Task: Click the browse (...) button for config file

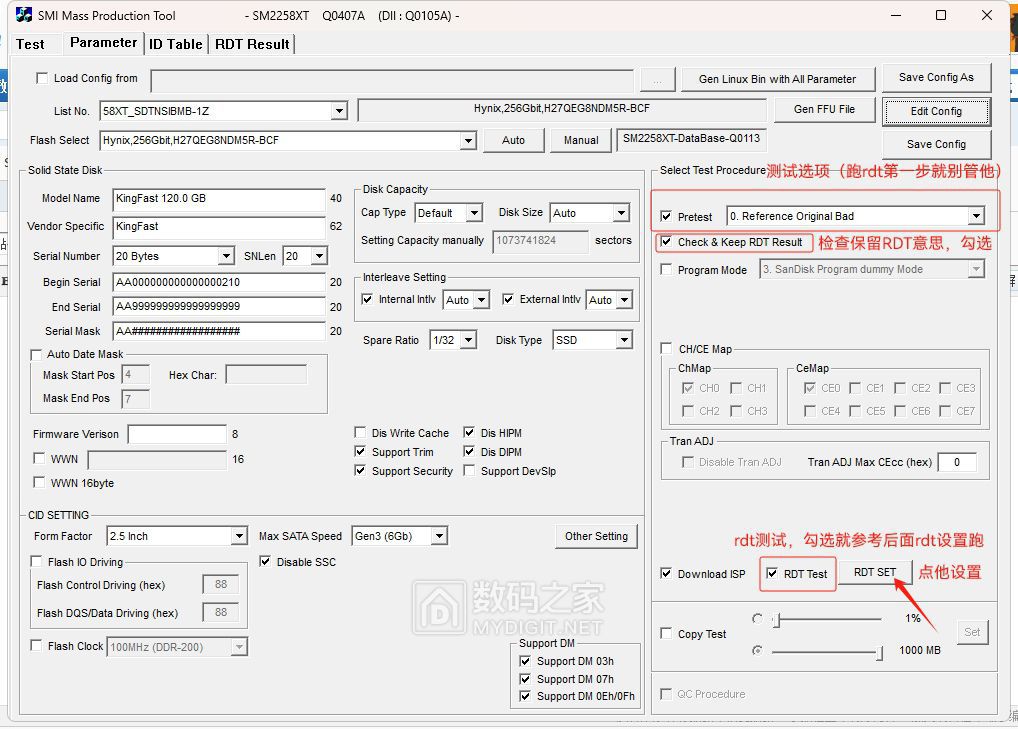Action: 658,80
